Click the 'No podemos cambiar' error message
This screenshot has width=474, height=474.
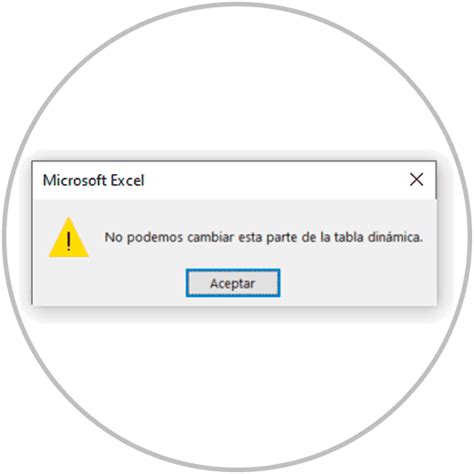[x=264, y=237]
